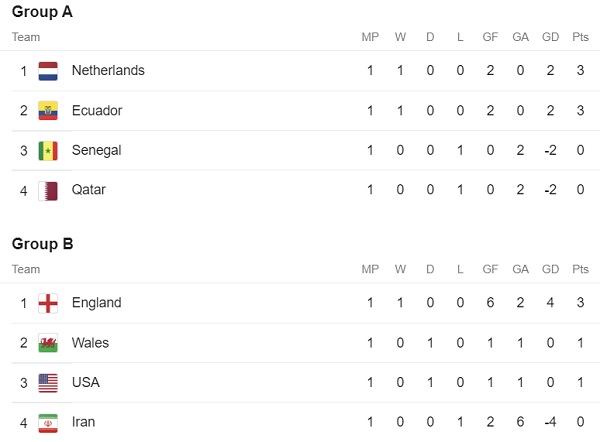This screenshot has height=442, width=600.
Task: Click the Group A heading
Action: [x=42, y=11]
